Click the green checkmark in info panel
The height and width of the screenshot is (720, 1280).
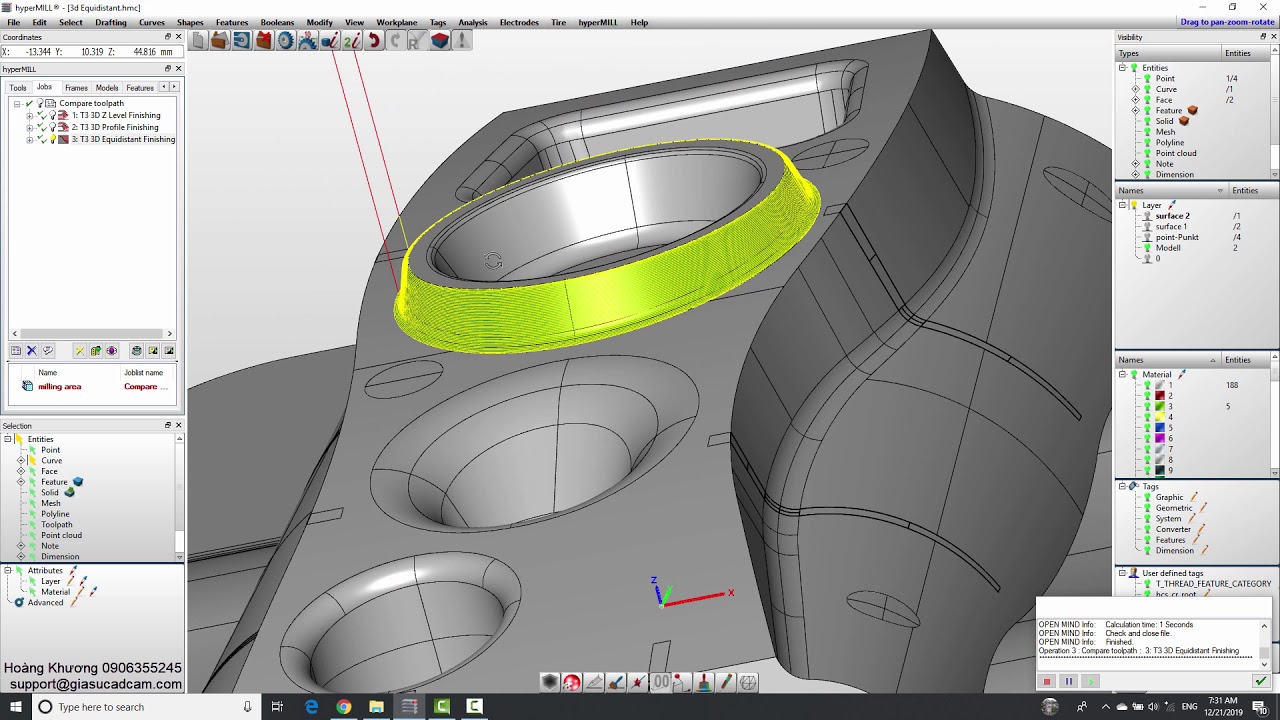pos(1260,681)
